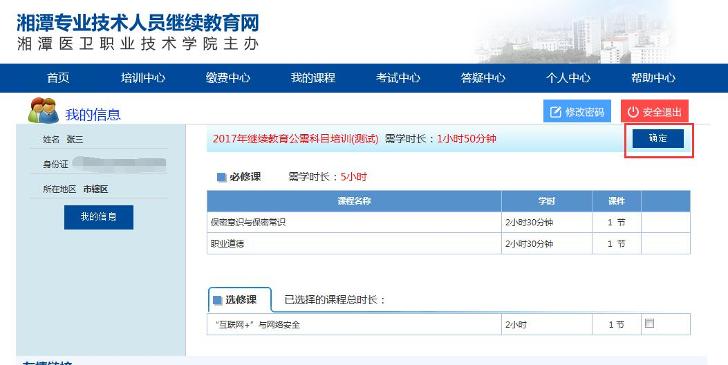Click the edit icon on 修改密码
This screenshot has height=365, width=728.
(x=556, y=112)
